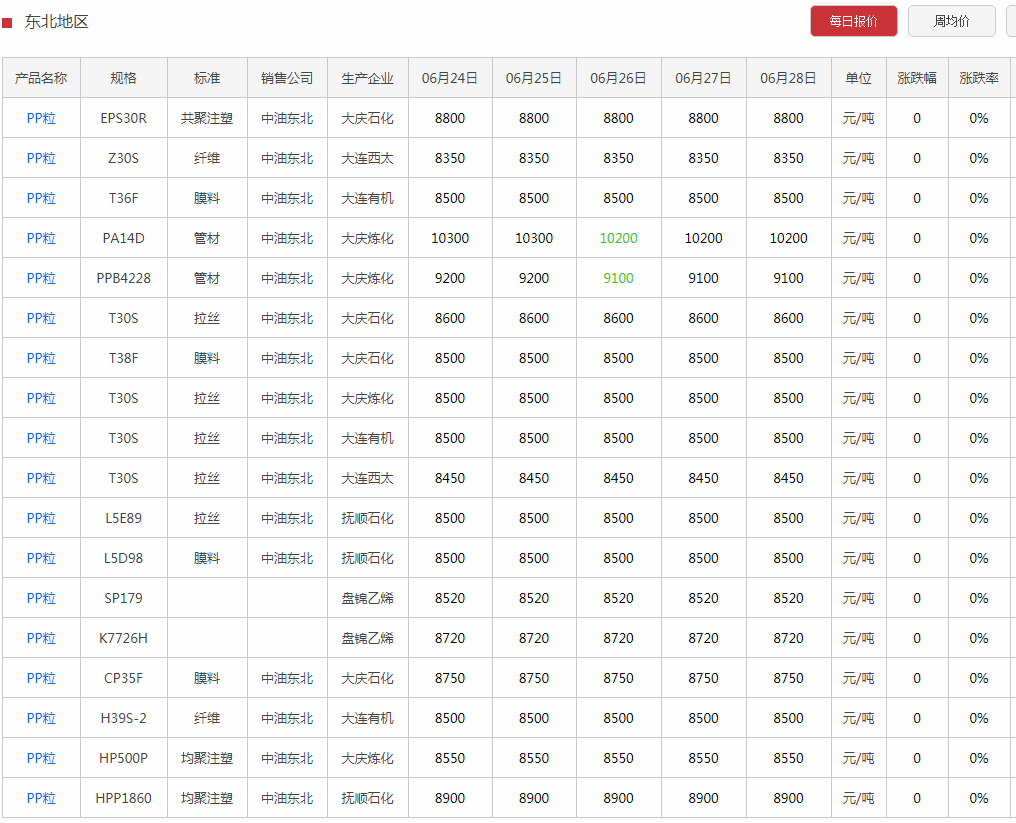Open PP粒 link in SP179 row
This screenshot has width=1016, height=823.
[x=41, y=598]
